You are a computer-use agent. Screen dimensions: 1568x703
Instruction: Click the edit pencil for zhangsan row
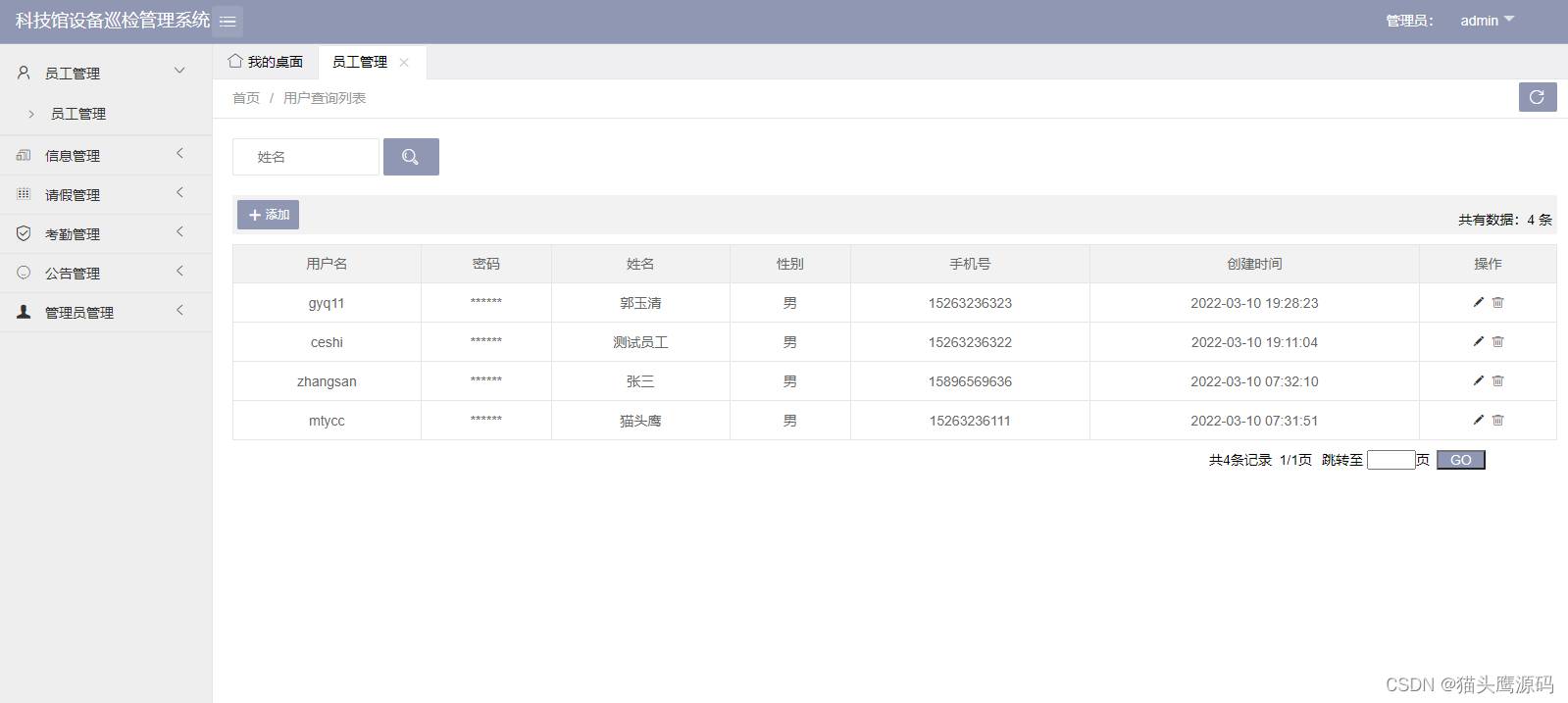pos(1478,380)
